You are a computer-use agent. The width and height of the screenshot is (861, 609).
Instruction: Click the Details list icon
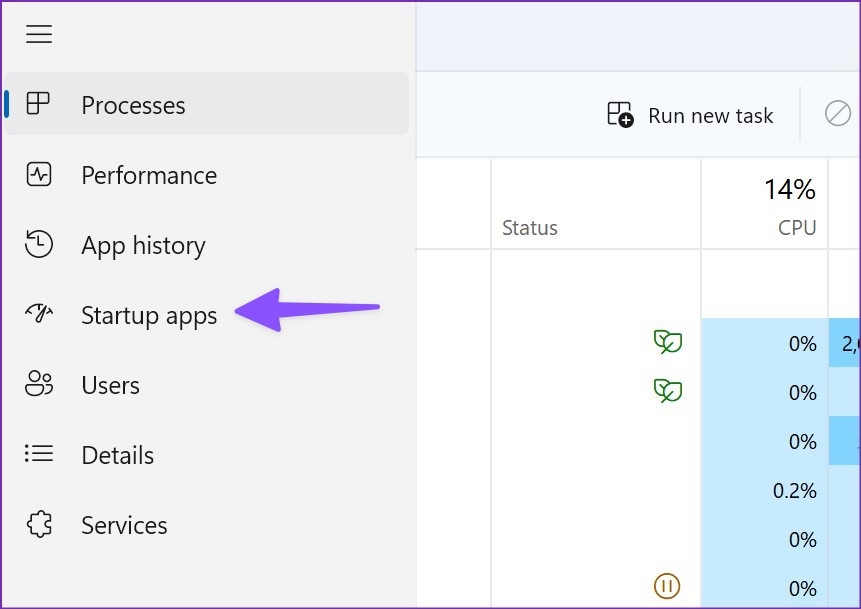pyautogui.click(x=39, y=455)
